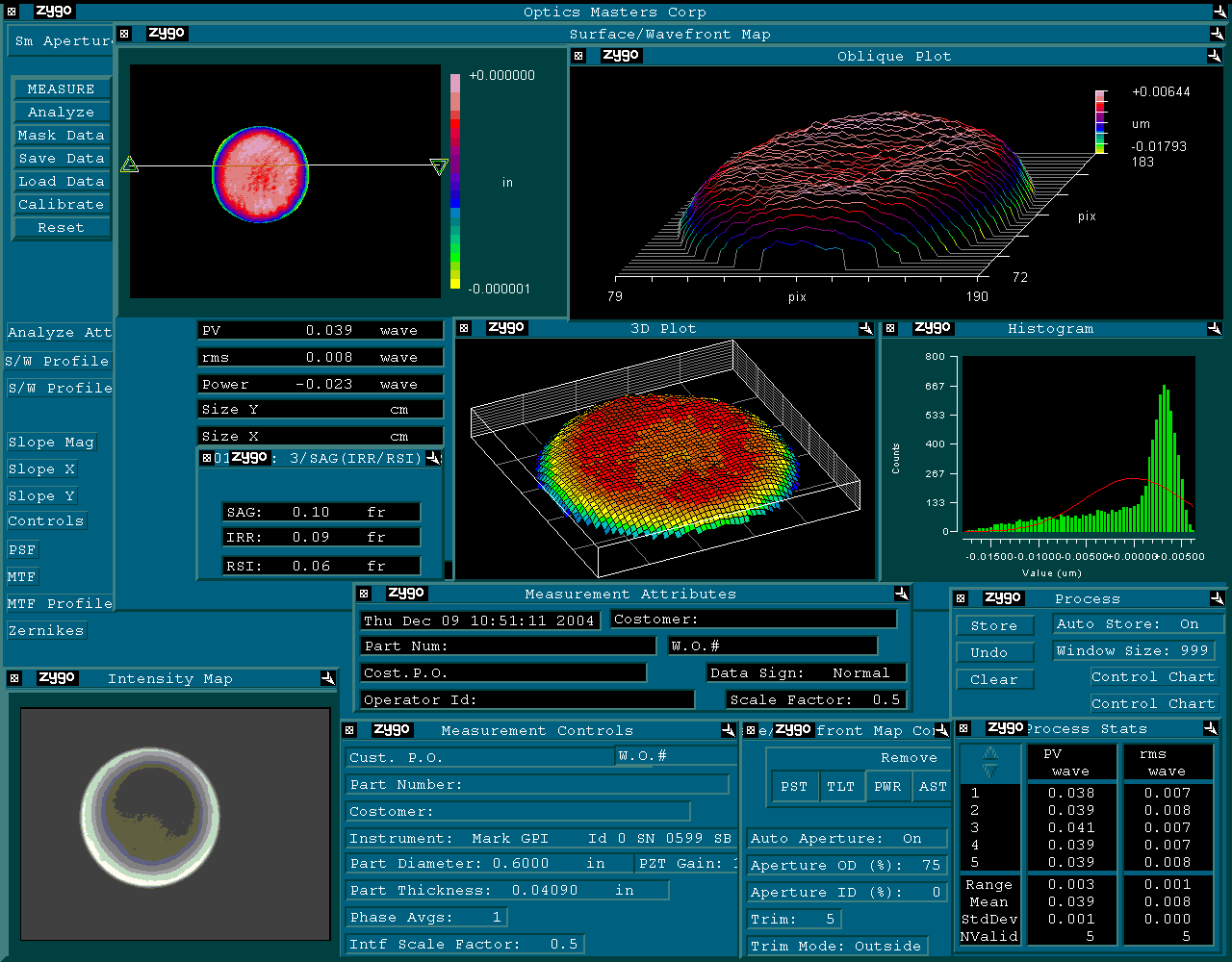Viewport: 1232px width, 962px height.
Task: Open SAG(IRR/RSI) window menu icon
Action: tap(206, 458)
